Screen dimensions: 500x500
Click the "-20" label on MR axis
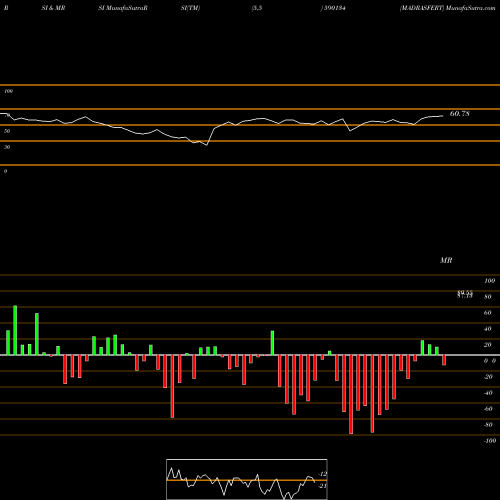[x=488, y=377]
